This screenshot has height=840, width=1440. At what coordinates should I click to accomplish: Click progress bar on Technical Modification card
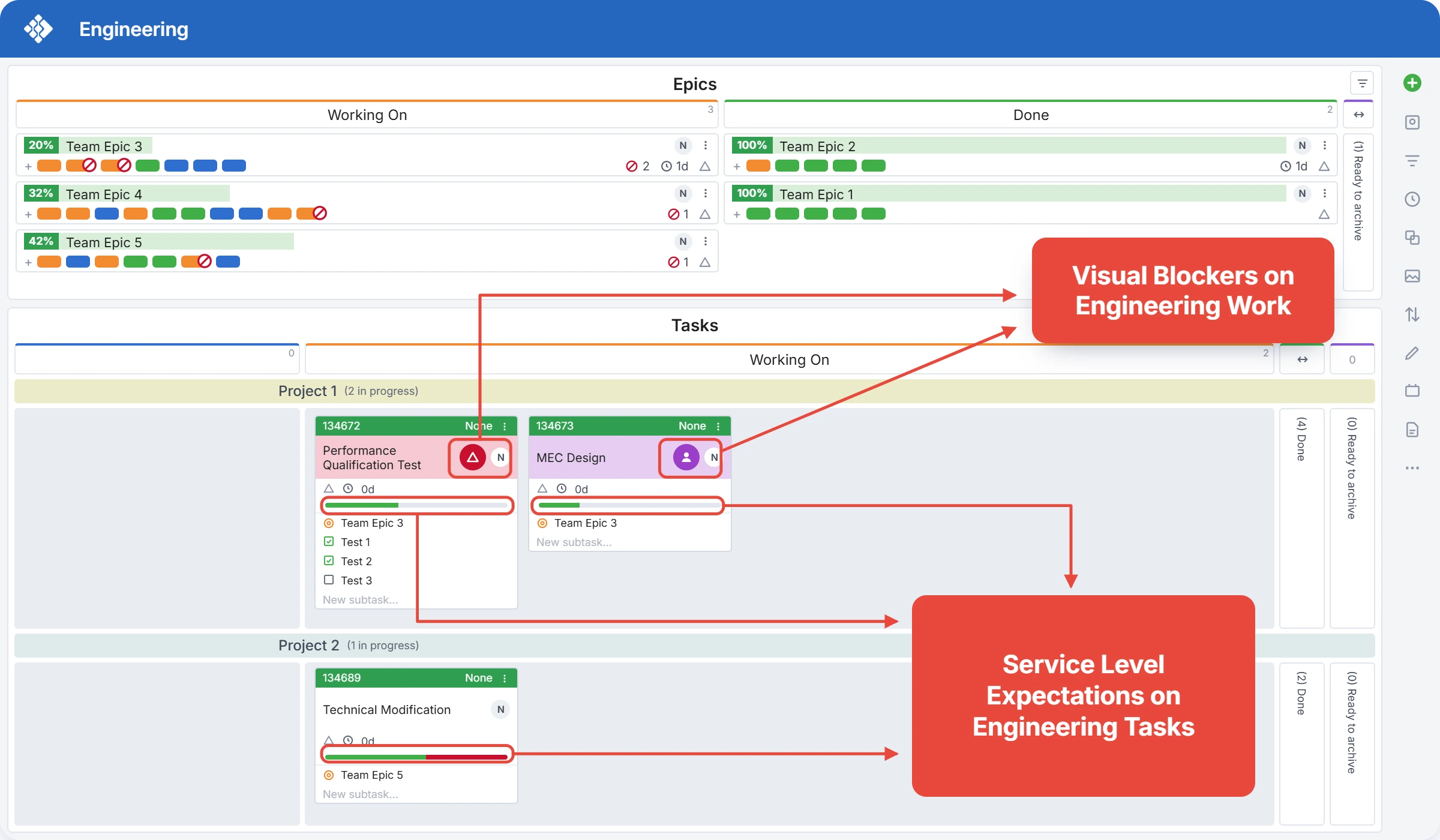point(416,757)
